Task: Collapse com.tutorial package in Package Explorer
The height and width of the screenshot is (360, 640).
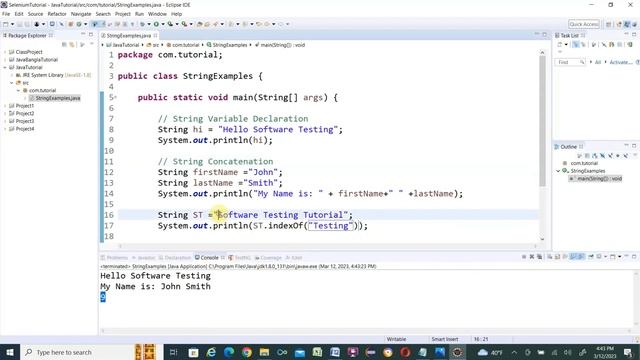Action: click(18, 91)
